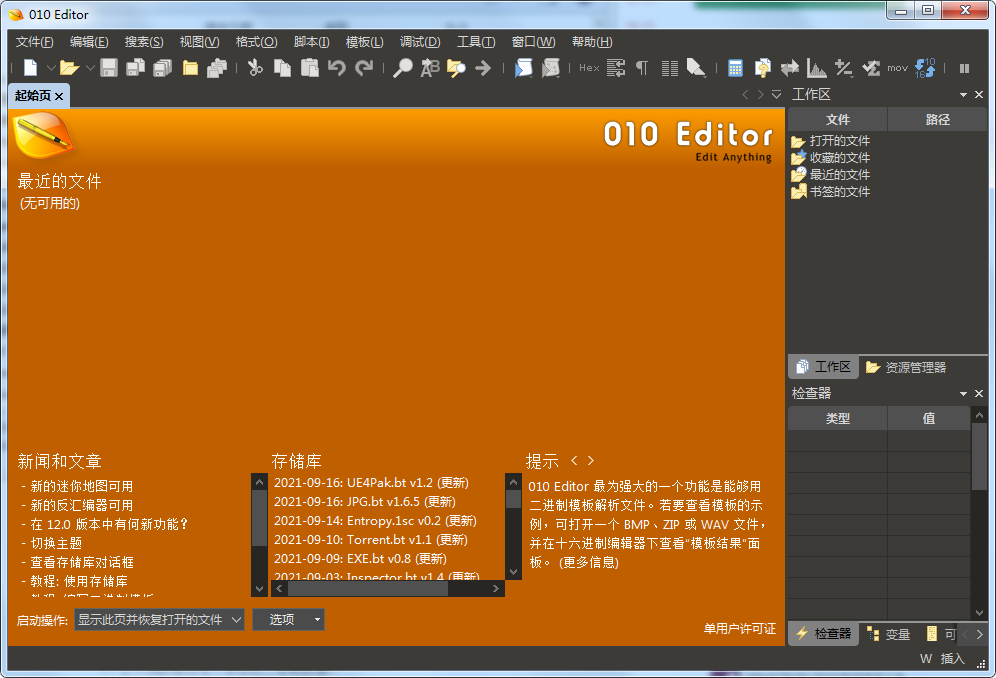Open the tab list dropdown arrow
Viewport: 996px width, 678px height.
[776, 95]
